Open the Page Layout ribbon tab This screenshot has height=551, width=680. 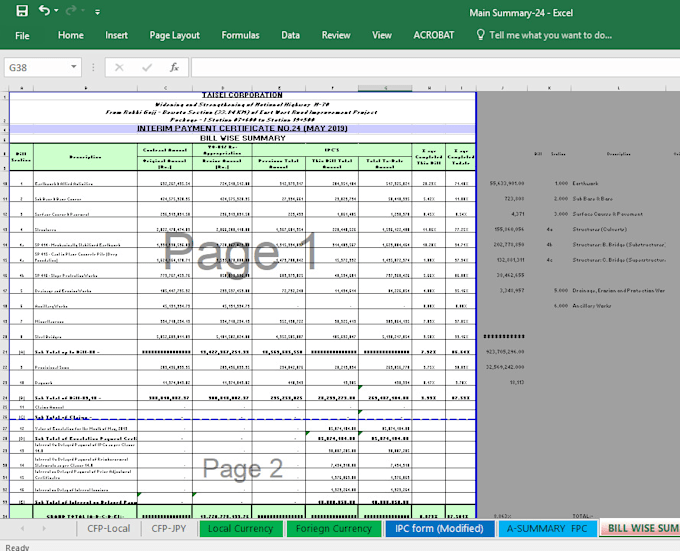click(x=174, y=35)
